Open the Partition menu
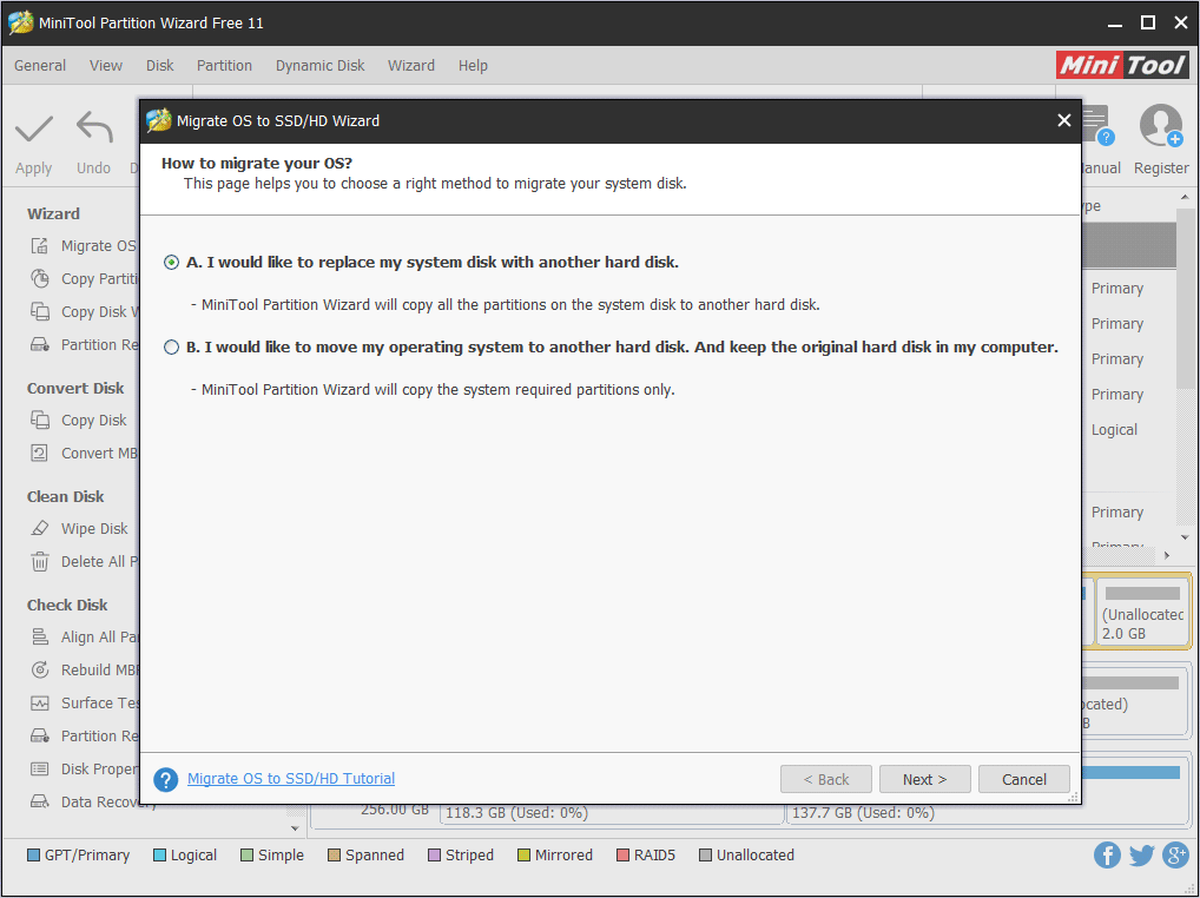The image size is (1200, 898). [x=224, y=66]
